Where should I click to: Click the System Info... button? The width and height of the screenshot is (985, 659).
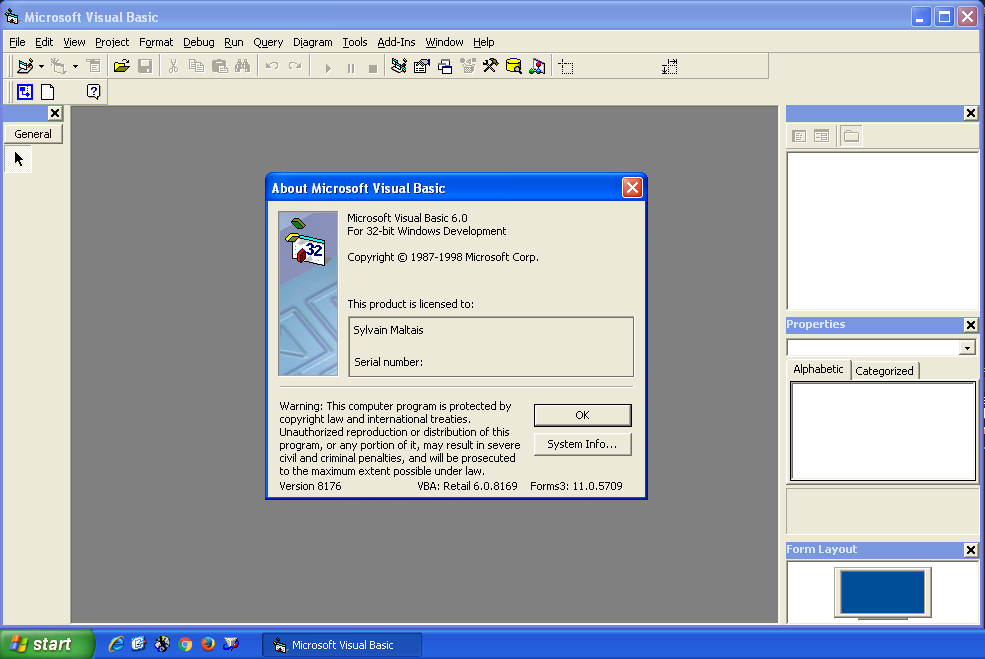582,444
